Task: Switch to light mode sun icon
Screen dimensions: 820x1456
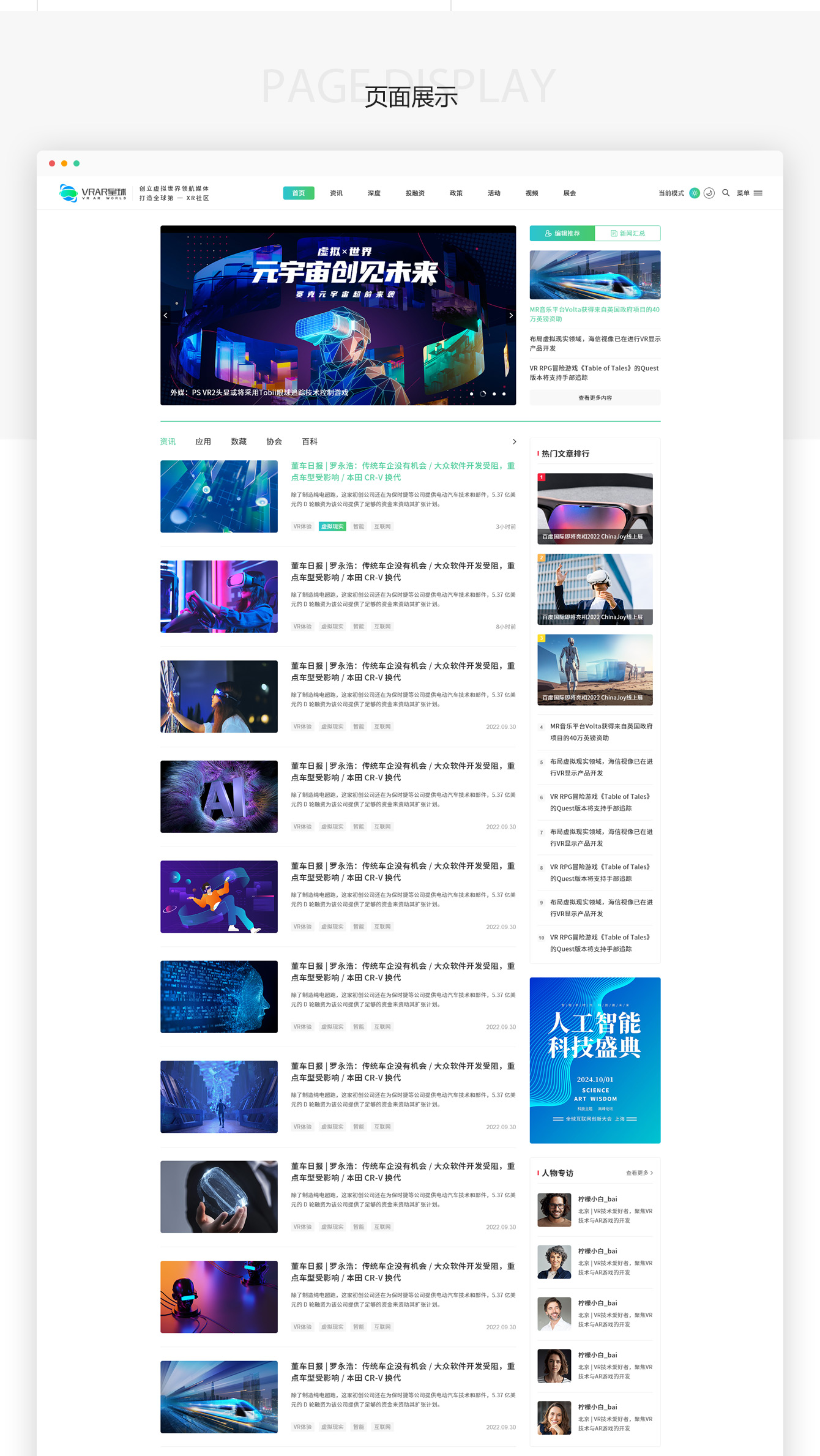Action: pyautogui.click(x=695, y=193)
